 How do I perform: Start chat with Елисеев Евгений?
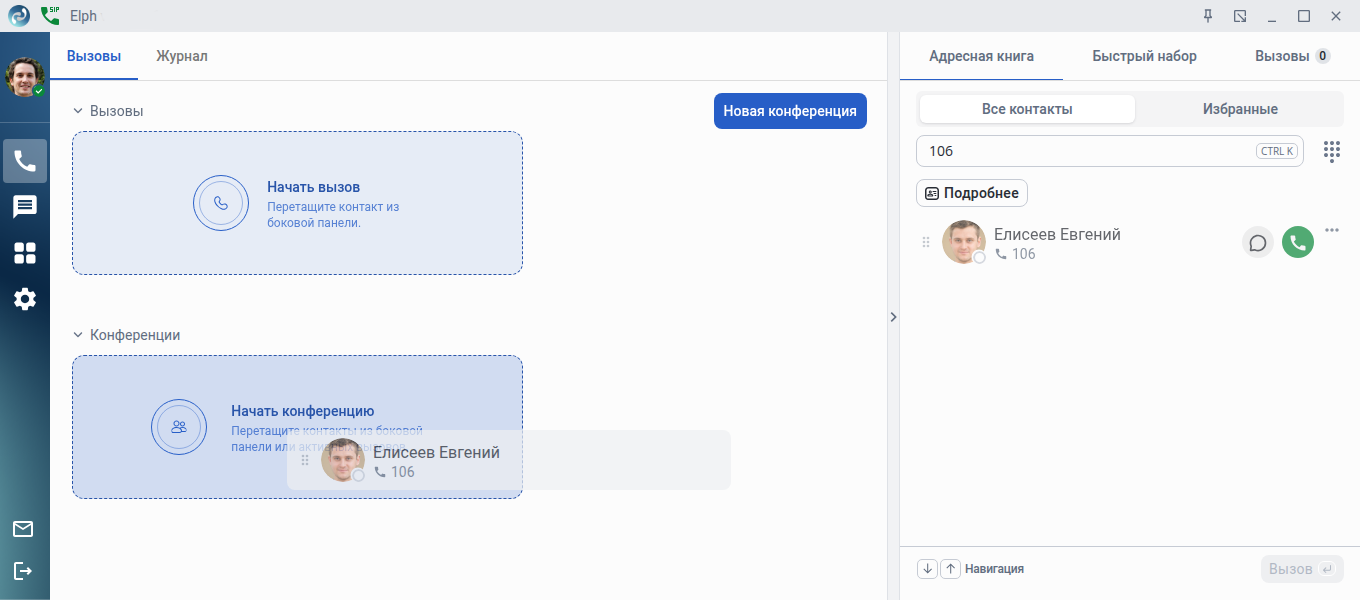click(x=1258, y=242)
